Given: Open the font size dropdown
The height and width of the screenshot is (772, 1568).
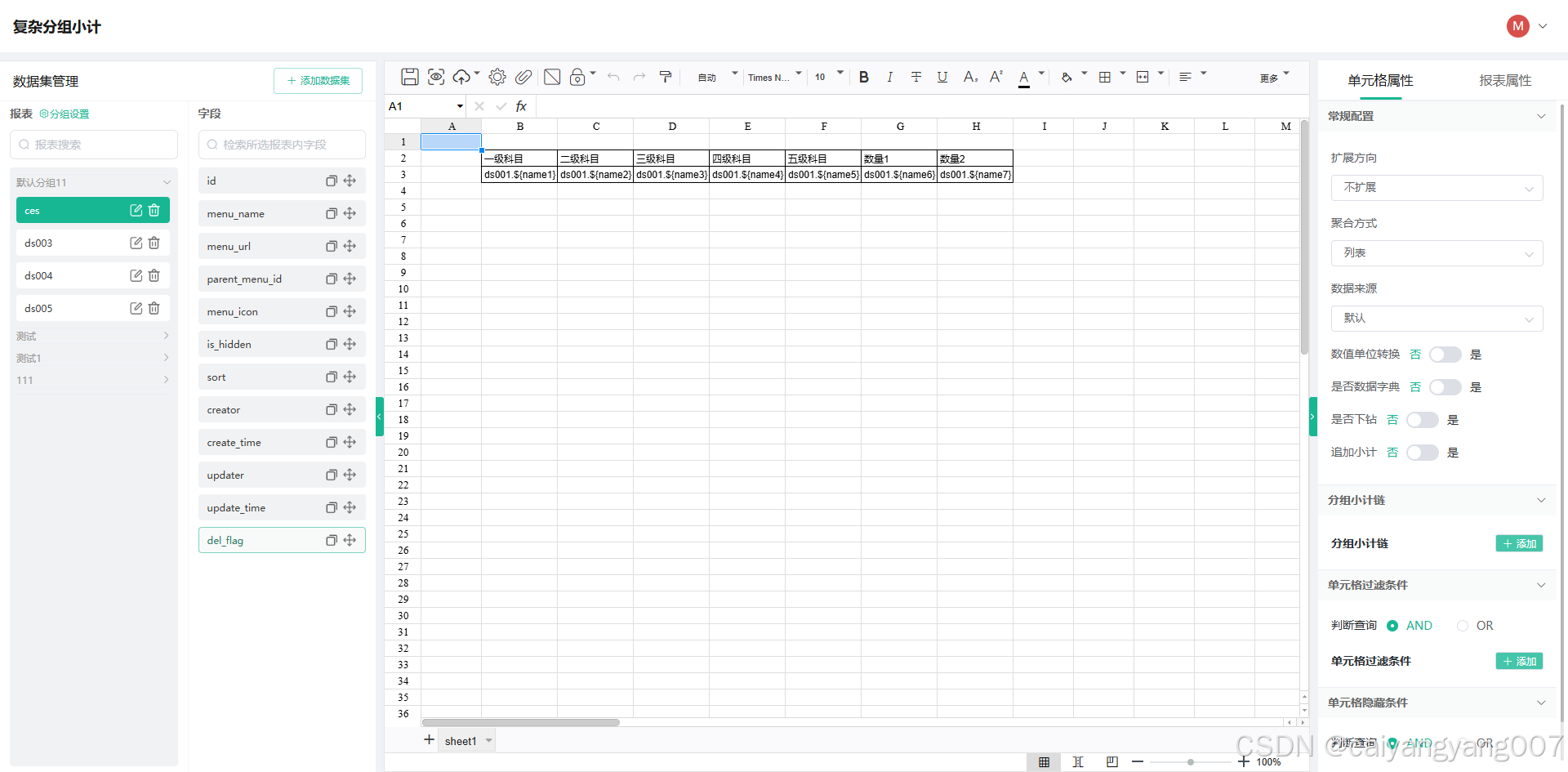Looking at the screenshot, I should click(x=828, y=77).
